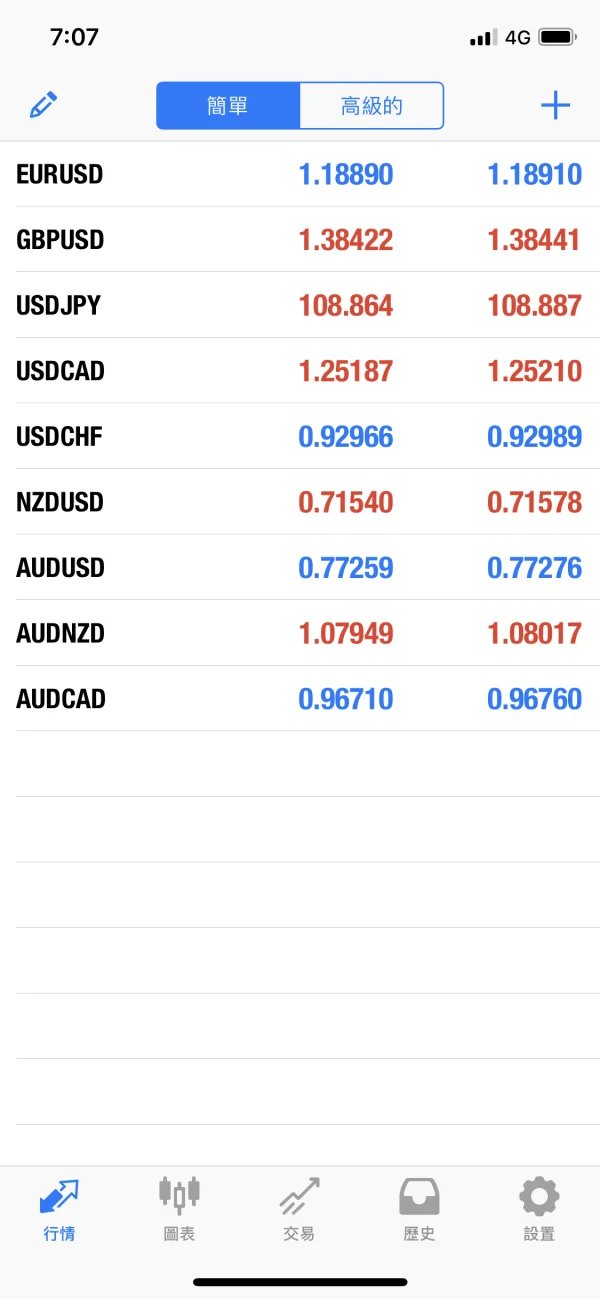Open the 歷史 history inbox icon

click(419, 1196)
